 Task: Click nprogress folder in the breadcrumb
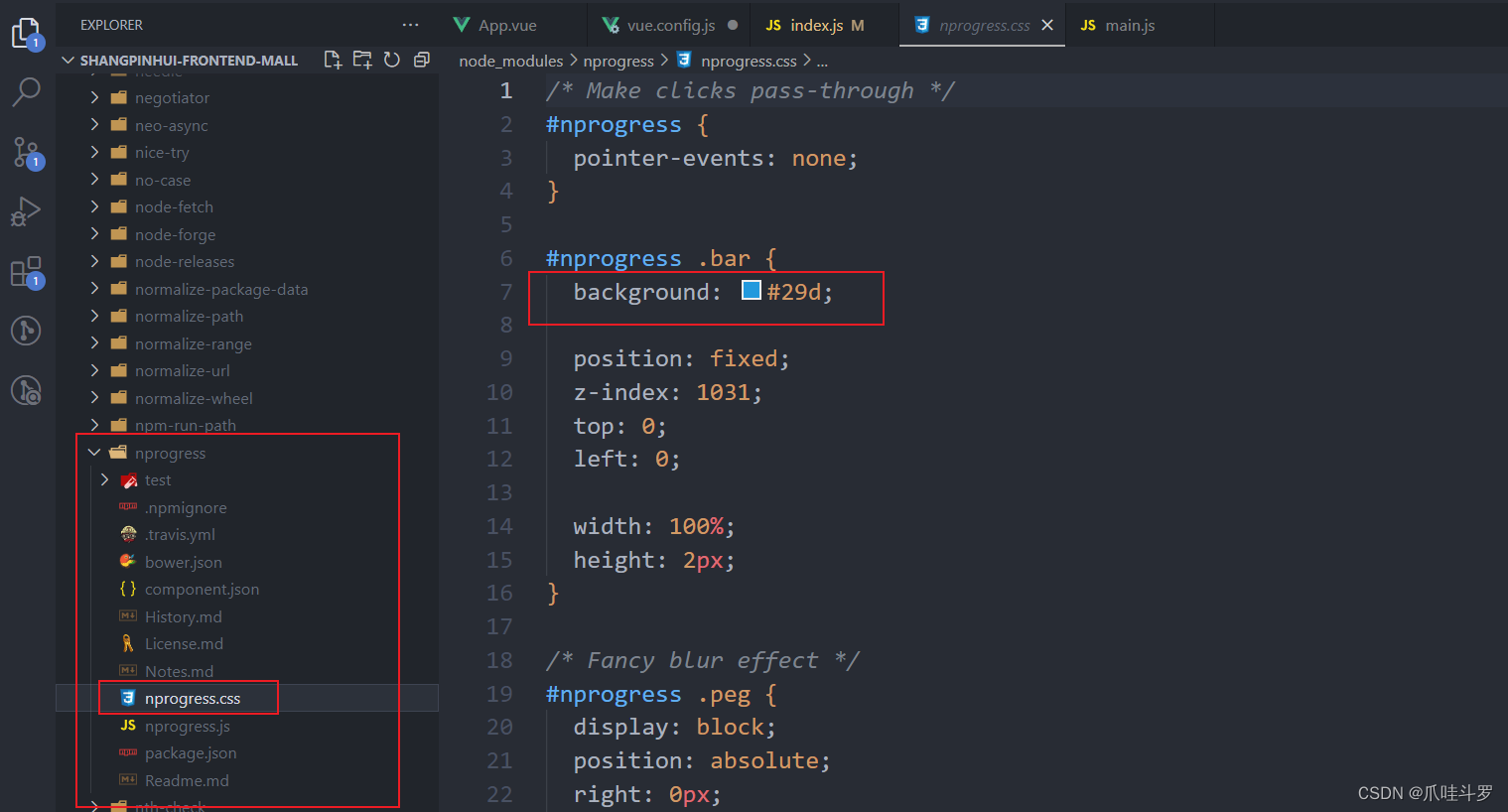coord(618,61)
